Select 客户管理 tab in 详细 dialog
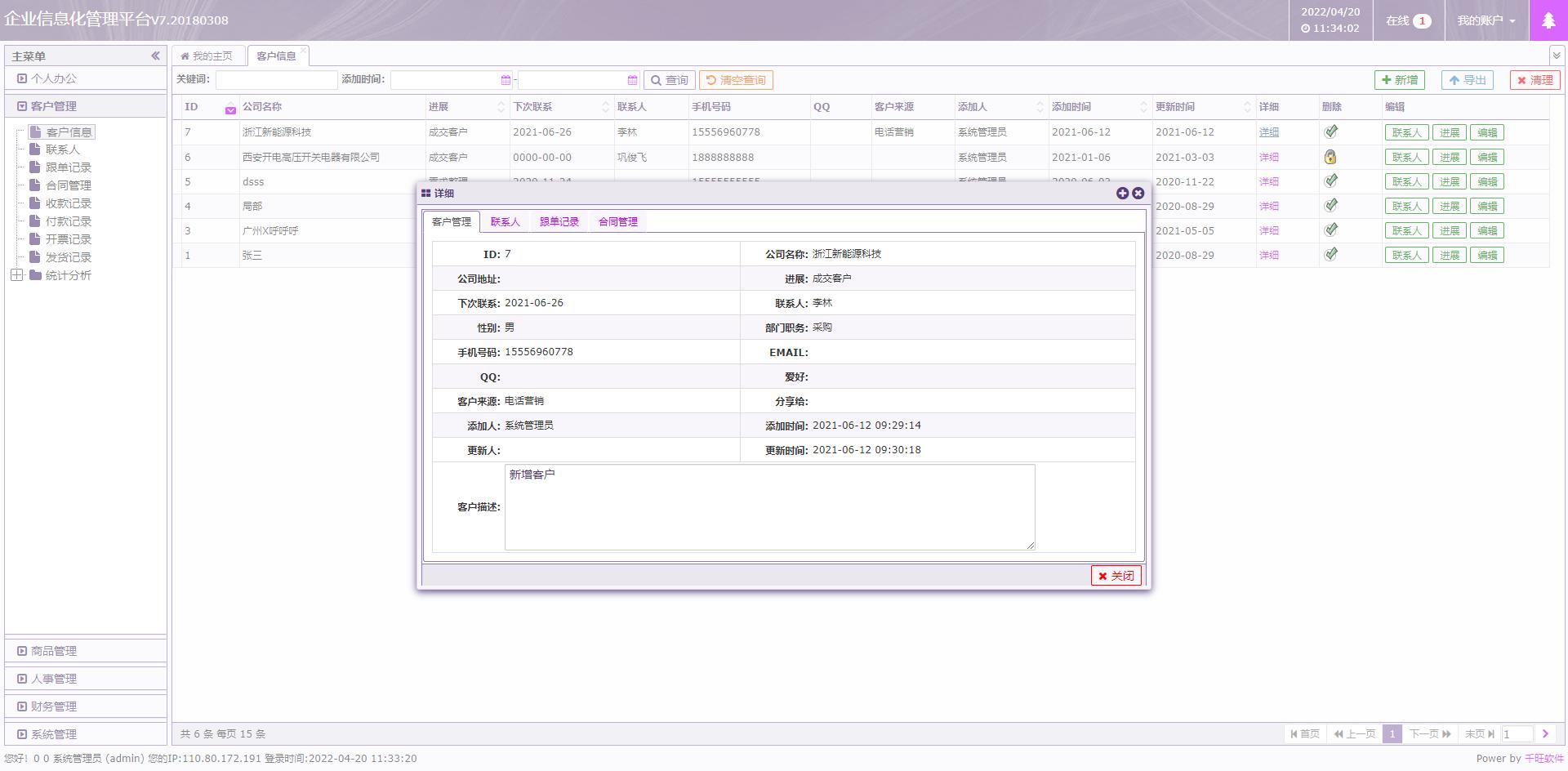The width and height of the screenshot is (1568, 771). pos(451,221)
